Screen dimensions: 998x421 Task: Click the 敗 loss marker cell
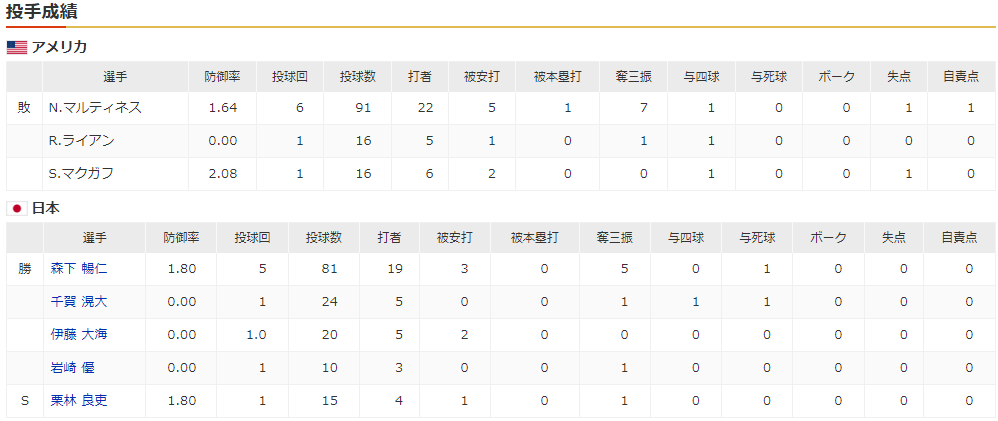[25, 108]
